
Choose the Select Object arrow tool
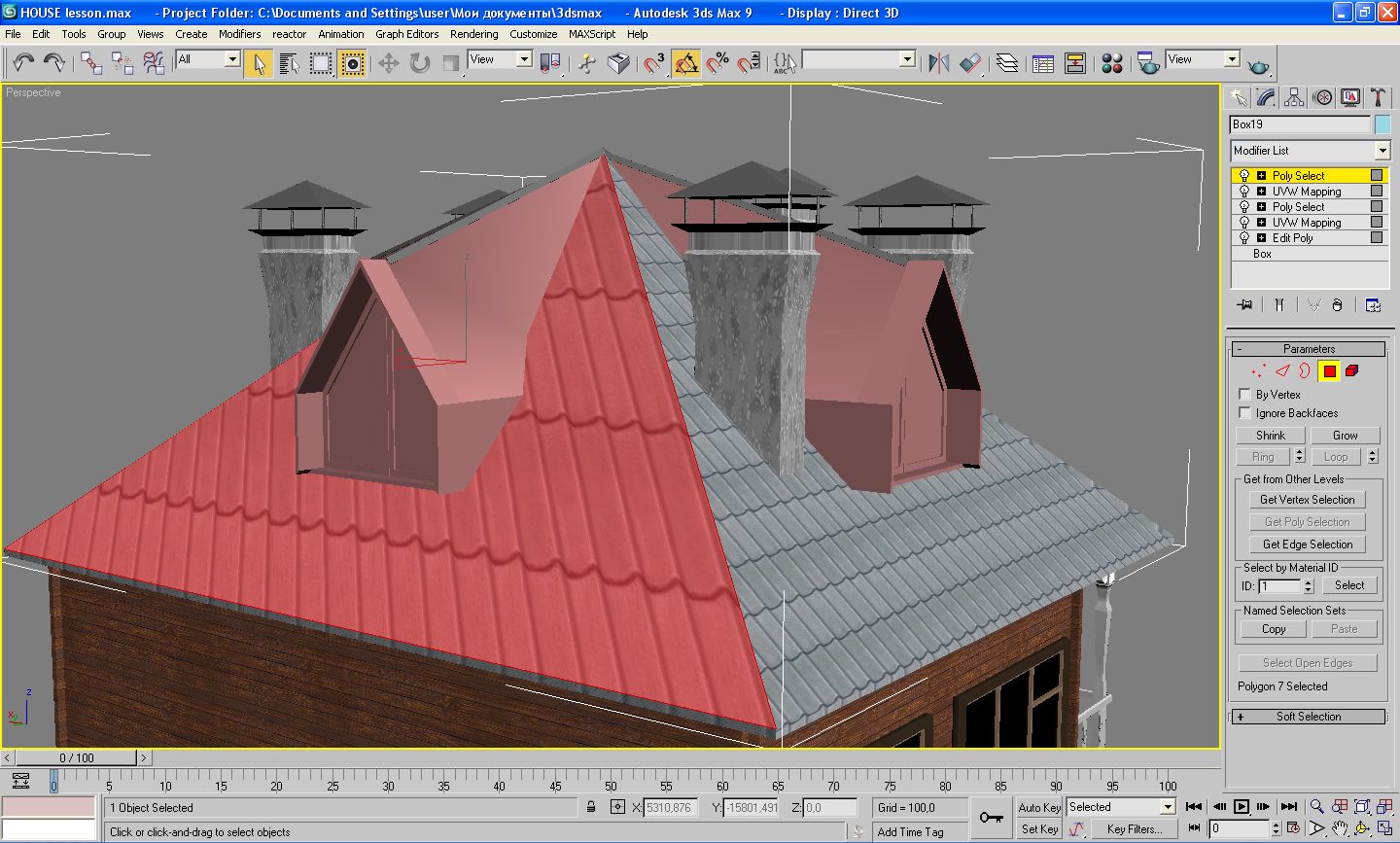259,63
